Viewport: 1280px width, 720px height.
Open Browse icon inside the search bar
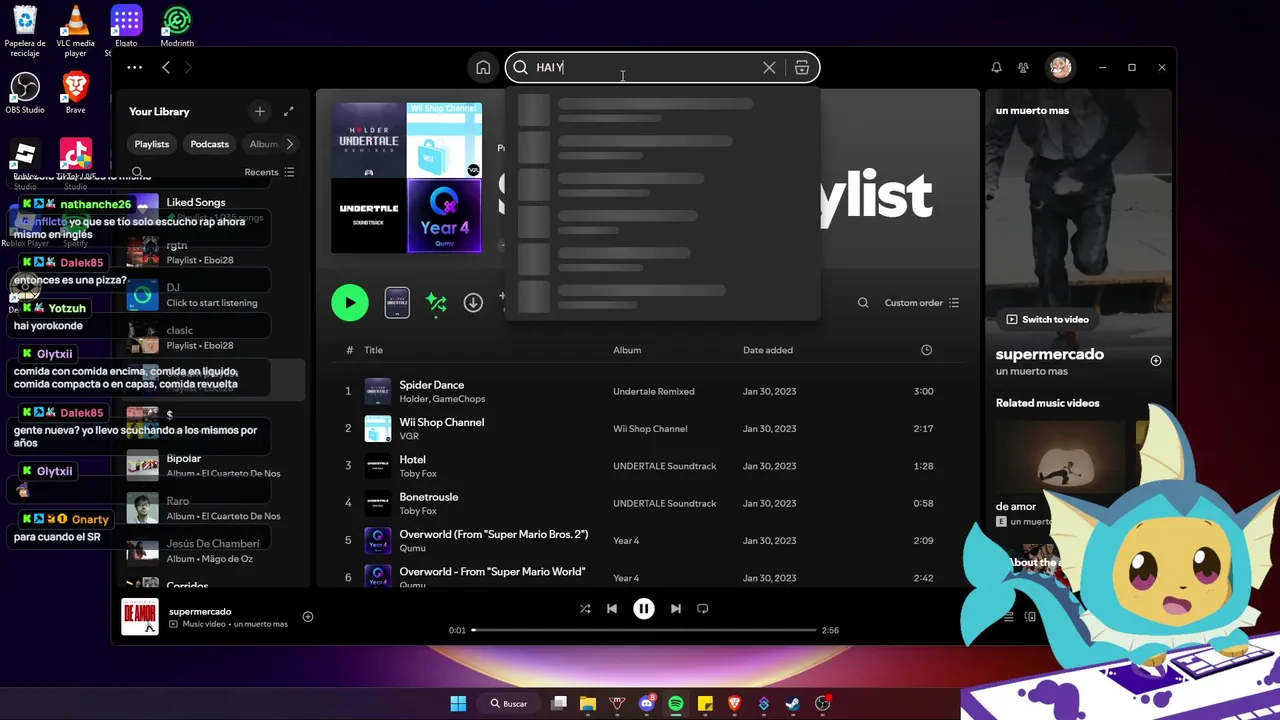(x=802, y=67)
